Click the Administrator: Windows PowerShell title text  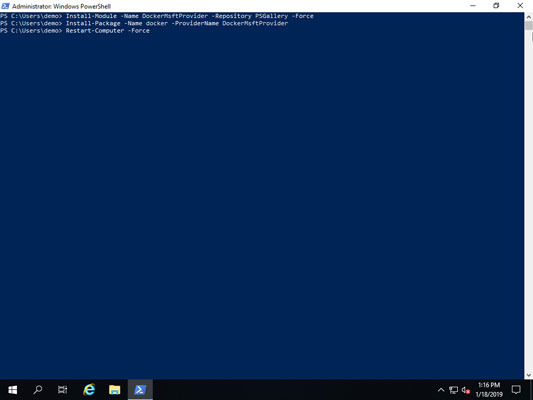(x=62, y=6)
